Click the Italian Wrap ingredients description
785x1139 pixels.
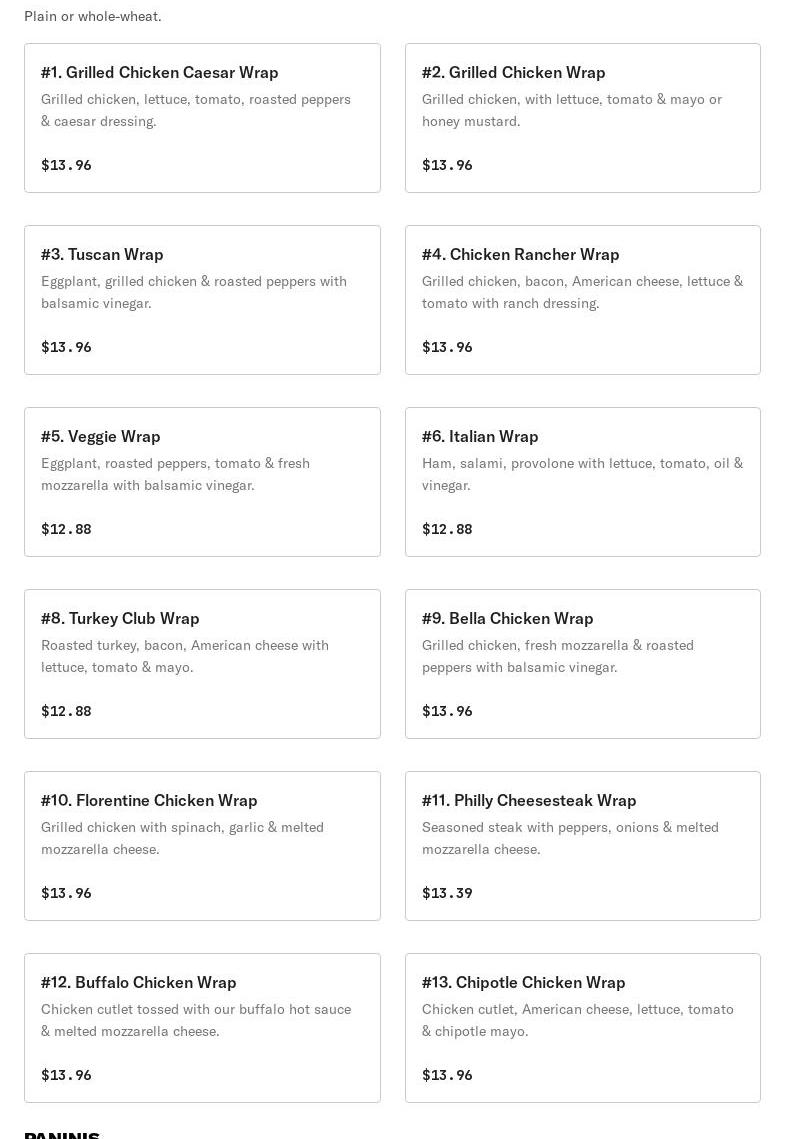click(582, 474)
